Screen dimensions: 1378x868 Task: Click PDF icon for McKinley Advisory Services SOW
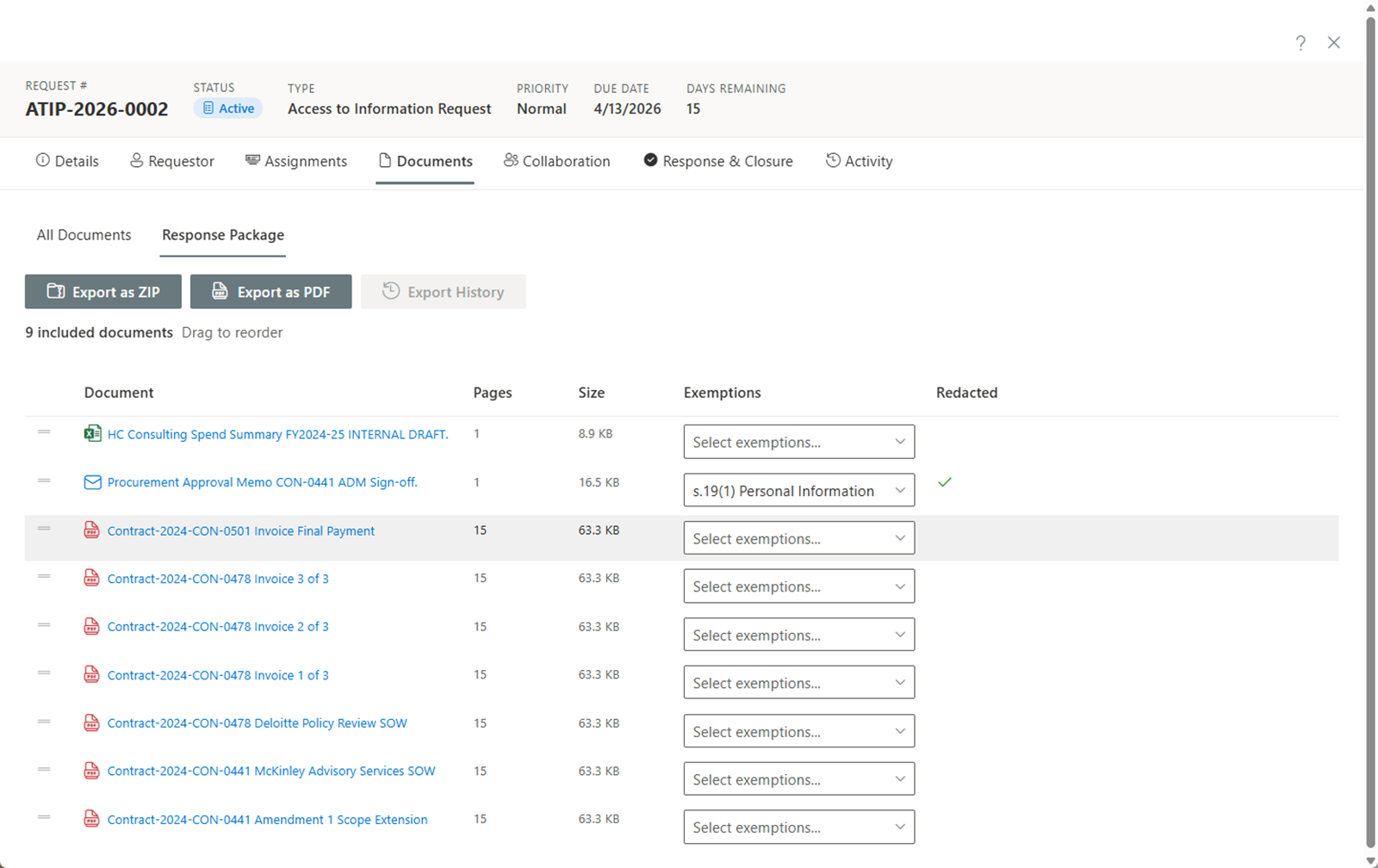(91, 771)
